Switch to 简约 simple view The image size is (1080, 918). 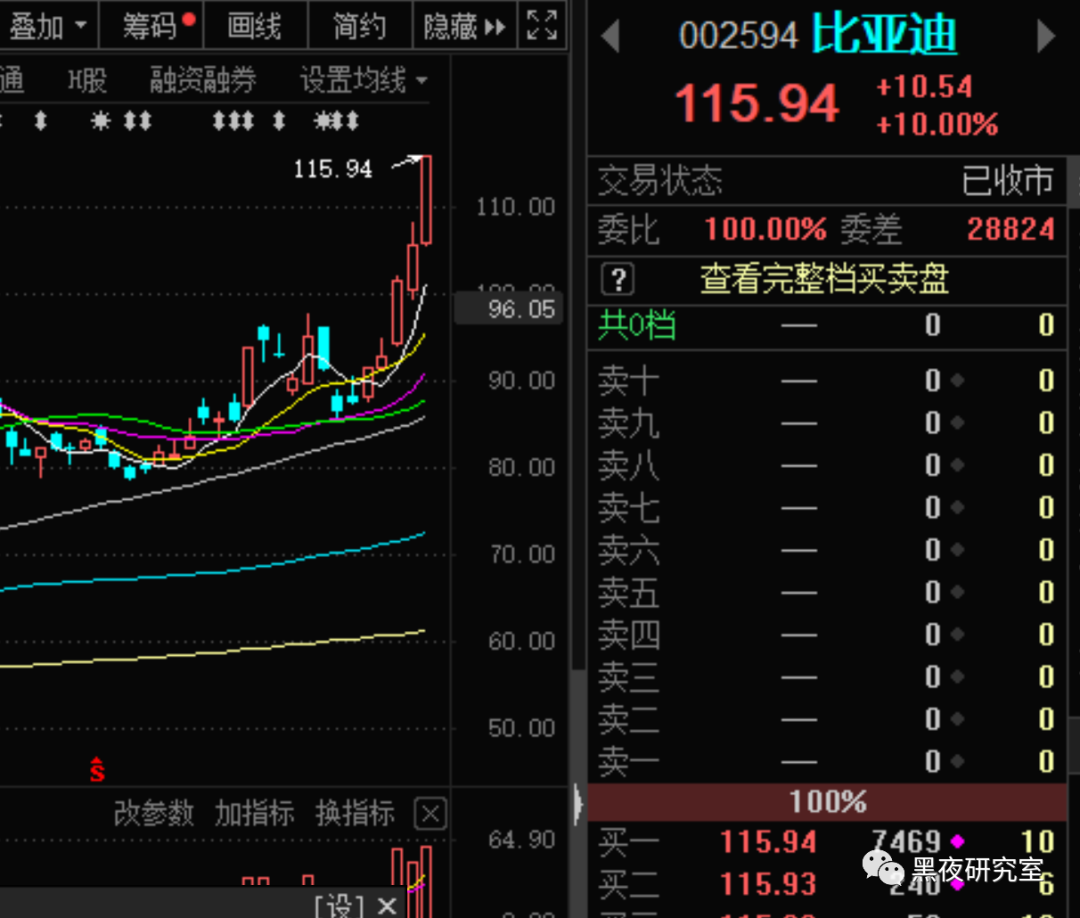point(360,26)
